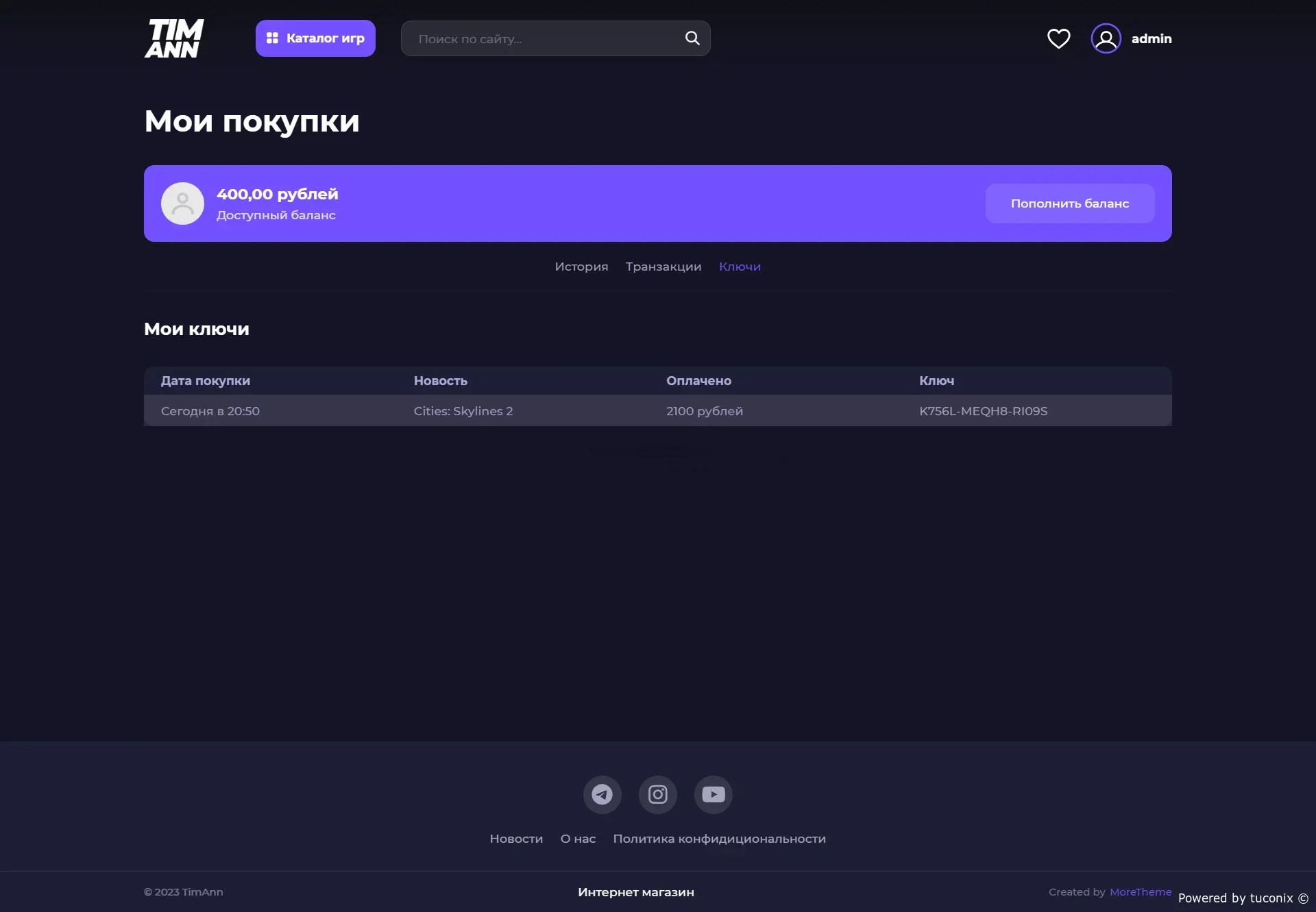Click the admin user avatar icon
Viewport: 1316px width, 912px height.
pos(1106,38)
